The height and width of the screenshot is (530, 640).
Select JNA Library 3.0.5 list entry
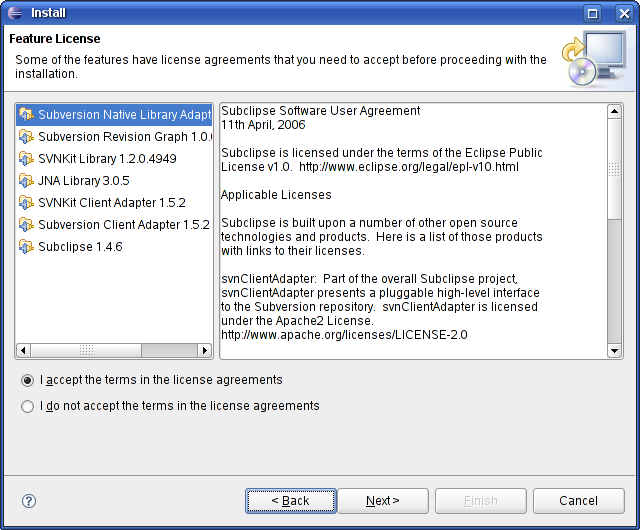click(84, 180)
